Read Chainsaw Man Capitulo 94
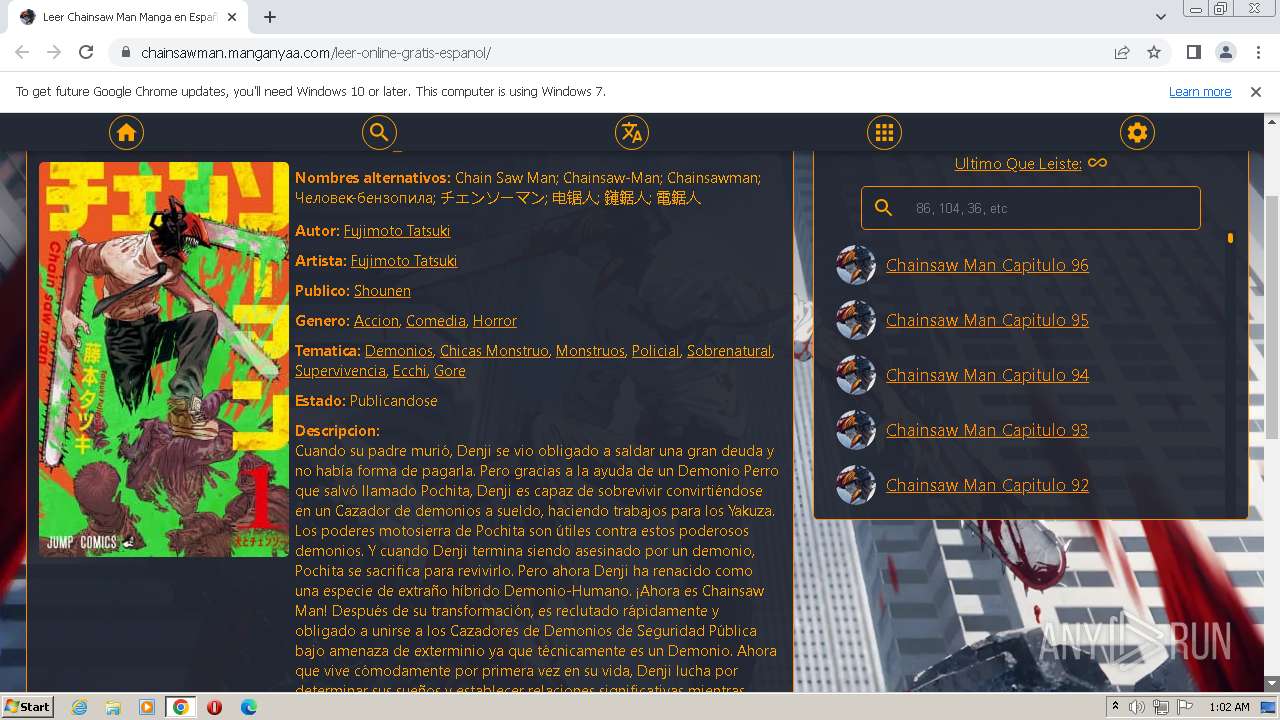 pos(987,375)
